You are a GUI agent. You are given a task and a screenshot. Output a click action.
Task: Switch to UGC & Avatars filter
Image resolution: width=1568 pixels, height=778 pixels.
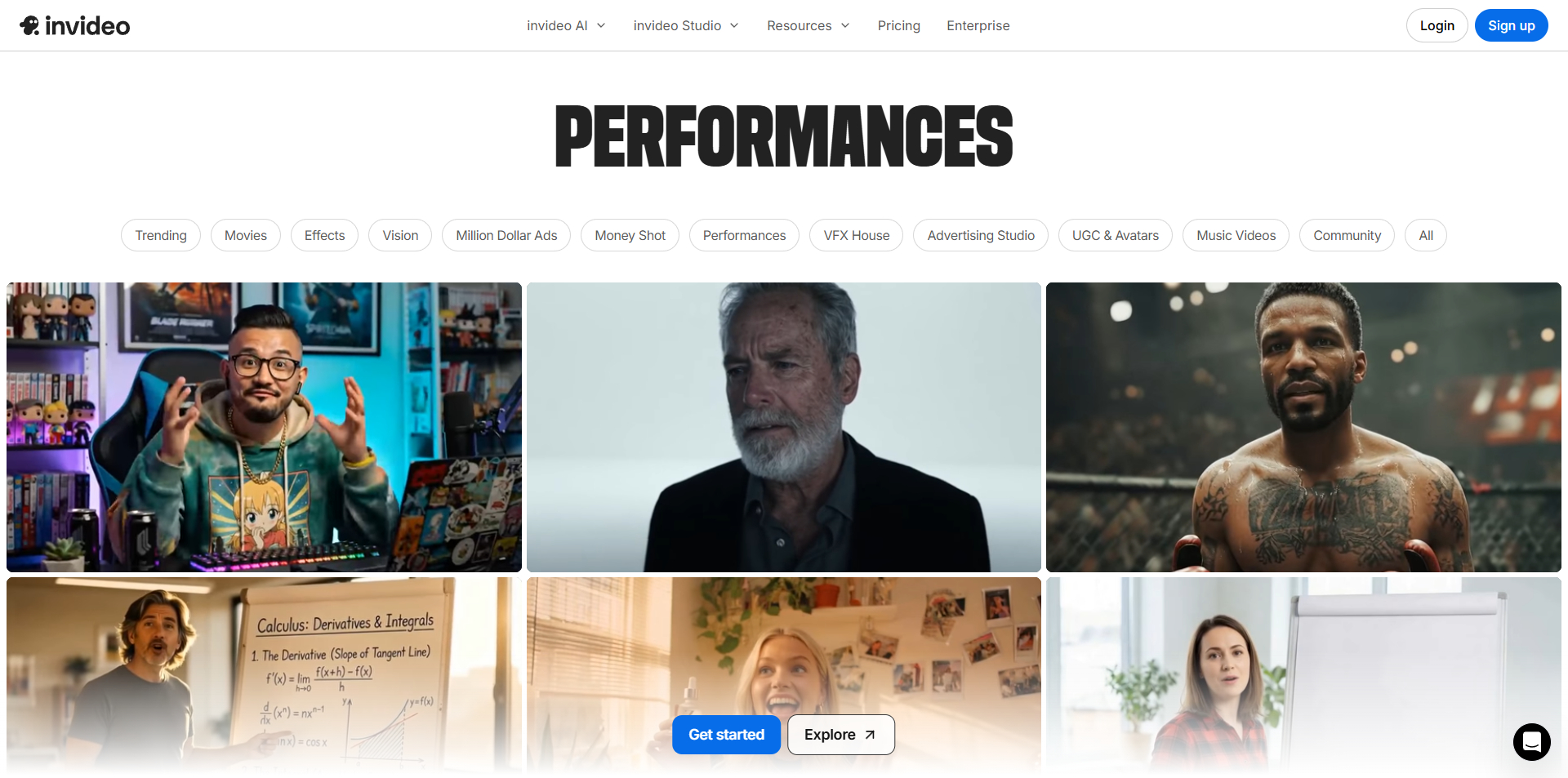(1115, 235)
